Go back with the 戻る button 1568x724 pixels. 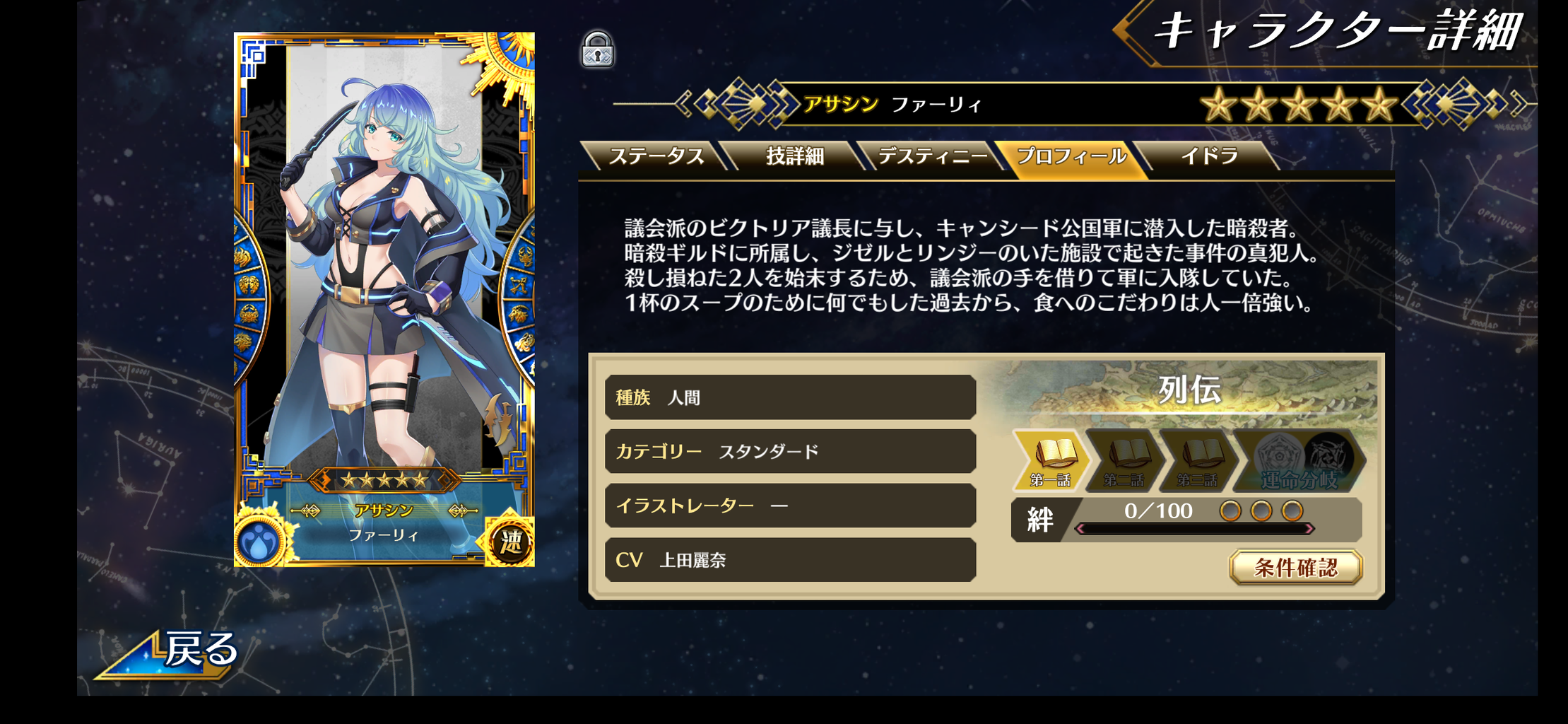[173, 653]
